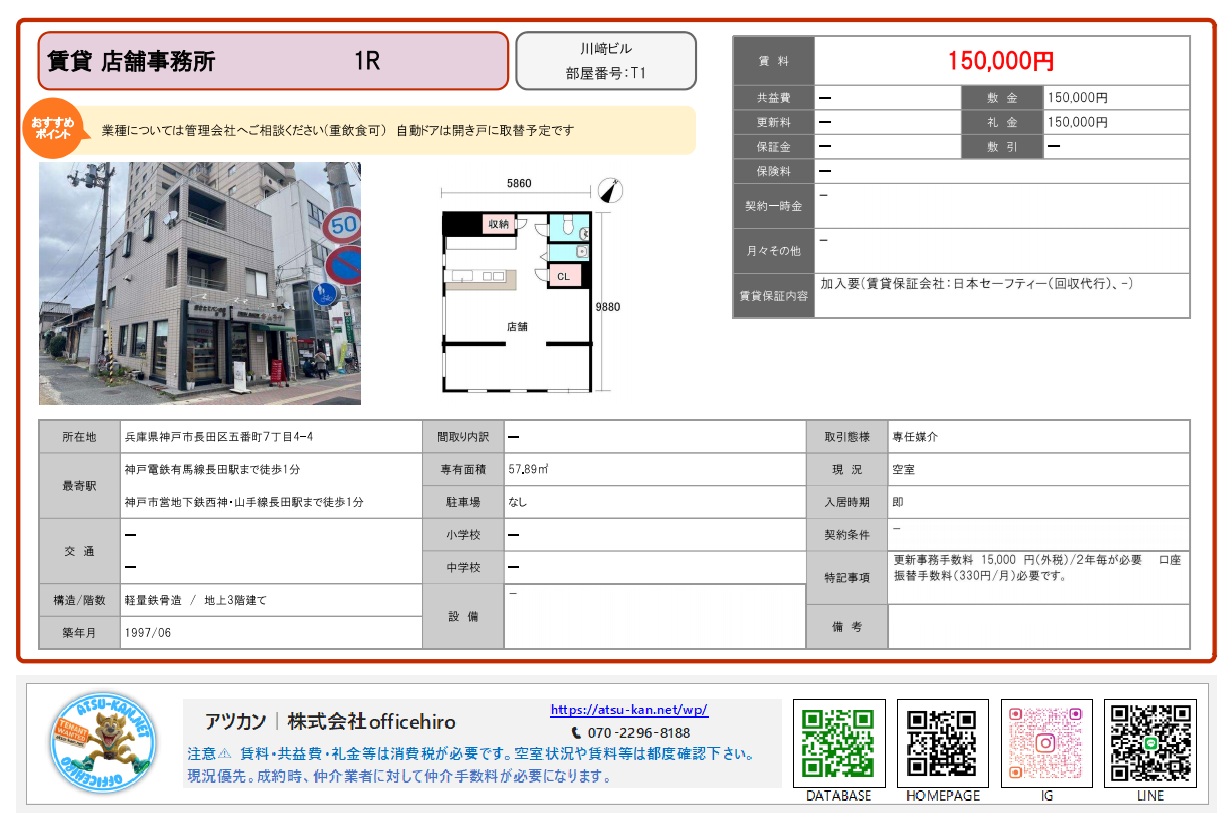The height and width of the screenshot is (829, 1232).
Task: Click the 川﨑ビル room number box
Action: 605,60
